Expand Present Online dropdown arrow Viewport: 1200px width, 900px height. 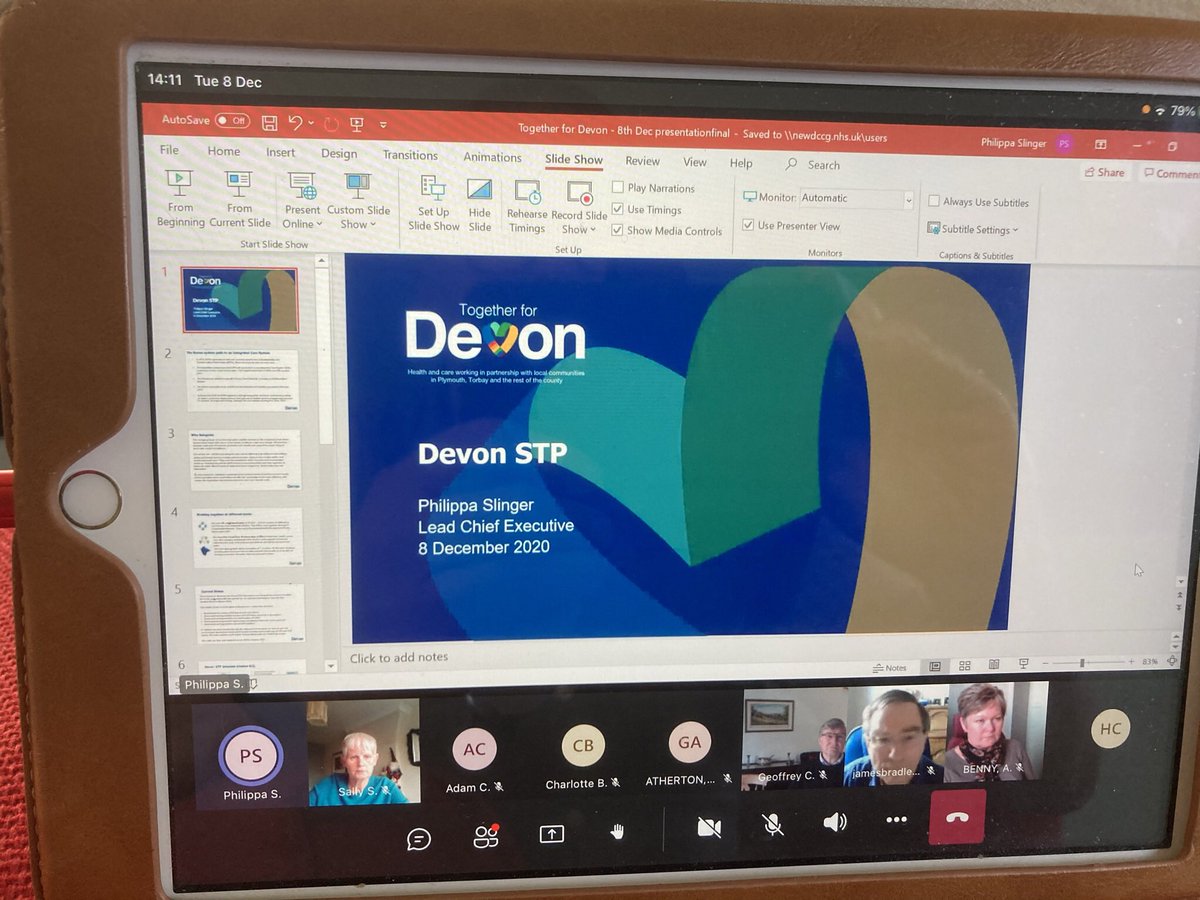pos(319,225)
